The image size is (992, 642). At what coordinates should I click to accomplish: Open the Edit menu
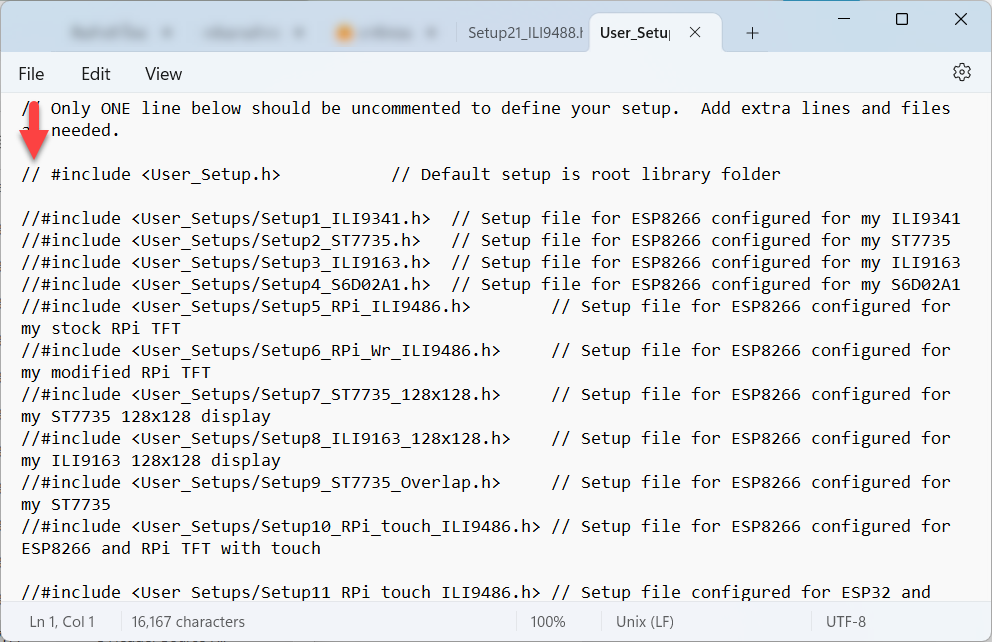pyautogui.click(x=96, y=74)
